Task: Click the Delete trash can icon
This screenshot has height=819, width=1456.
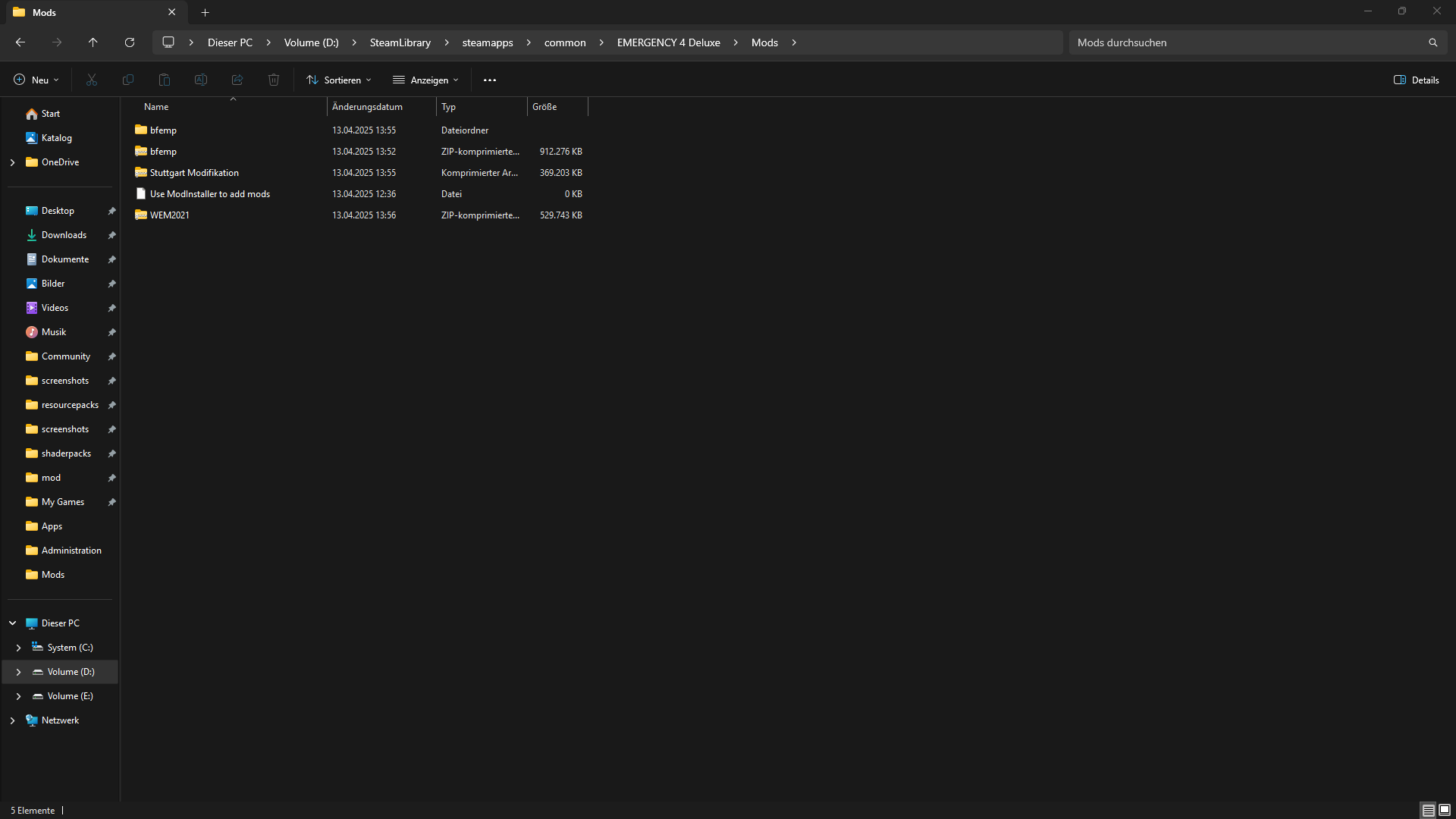Action: 274,80
